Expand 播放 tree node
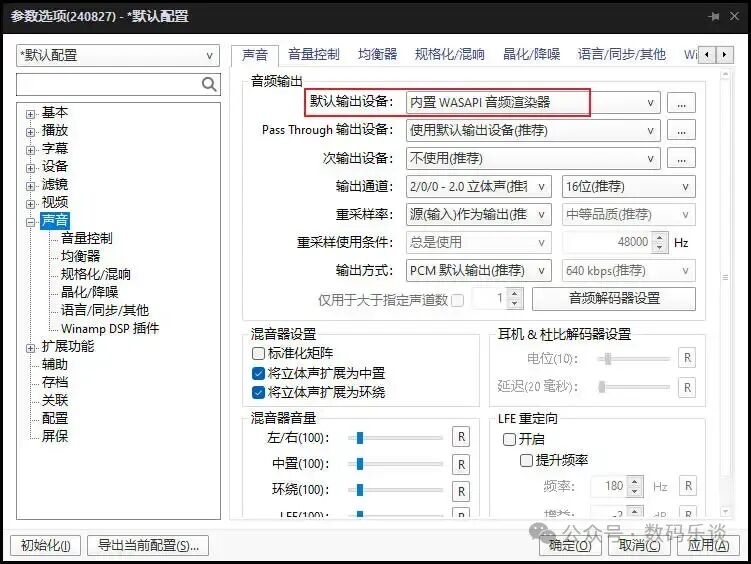Screen dimensions: 751x564 (31, 132)
